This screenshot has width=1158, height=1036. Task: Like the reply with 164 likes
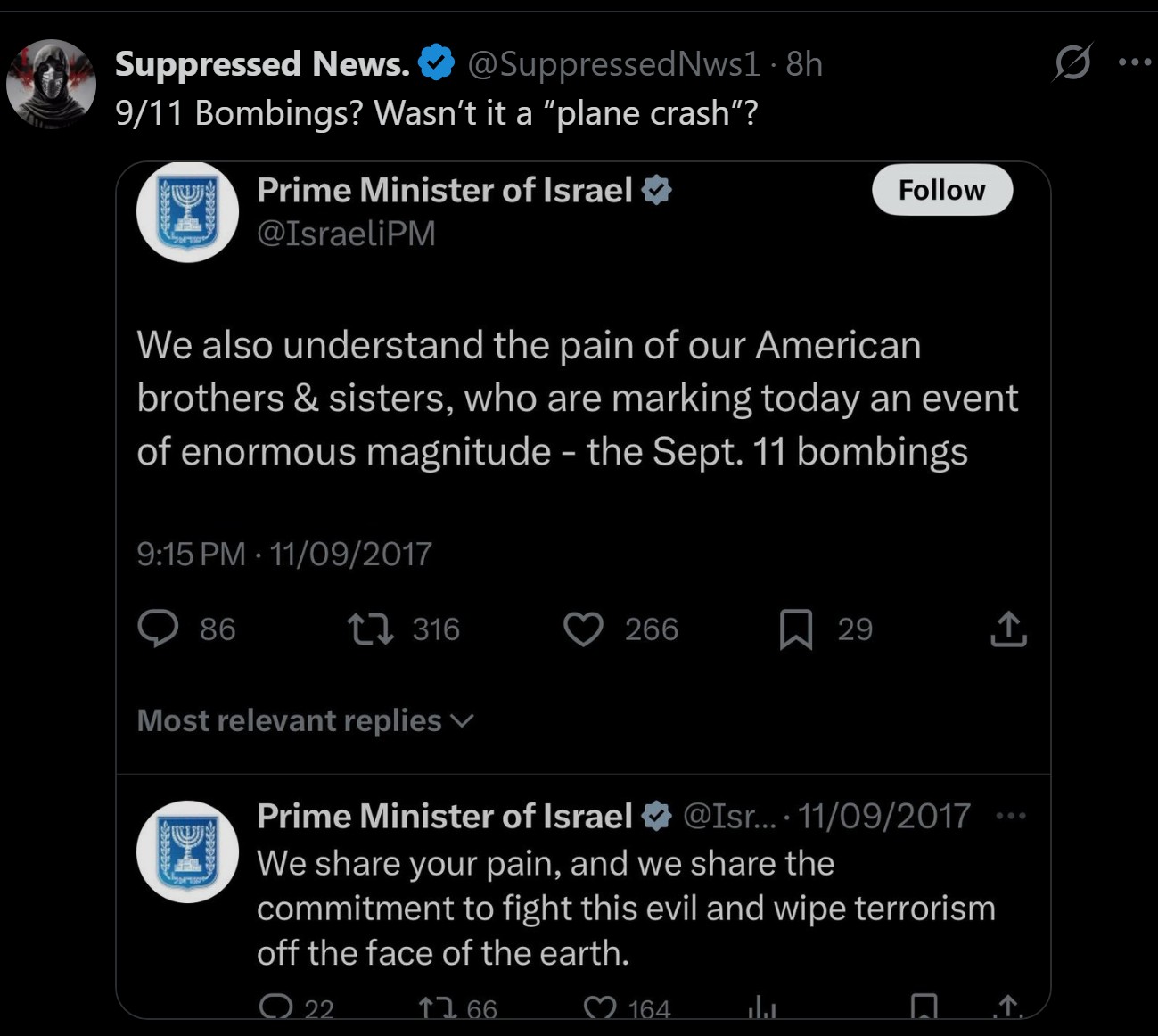[601, 1007]
